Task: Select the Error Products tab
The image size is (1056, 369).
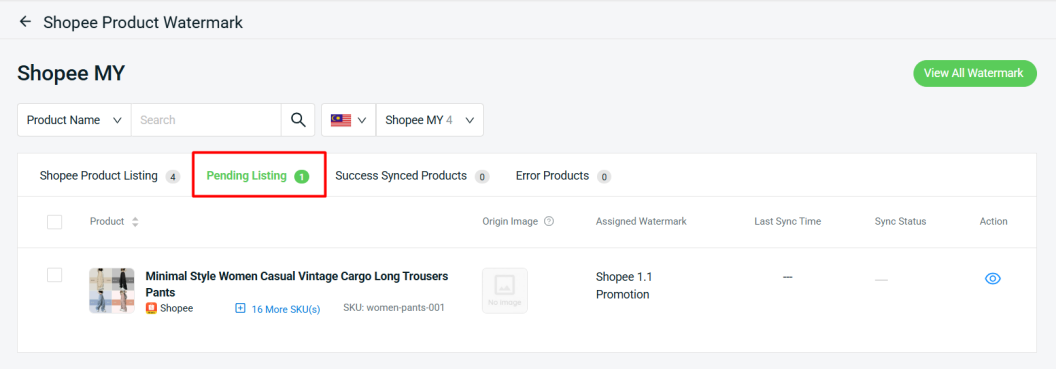Action: 563,176
